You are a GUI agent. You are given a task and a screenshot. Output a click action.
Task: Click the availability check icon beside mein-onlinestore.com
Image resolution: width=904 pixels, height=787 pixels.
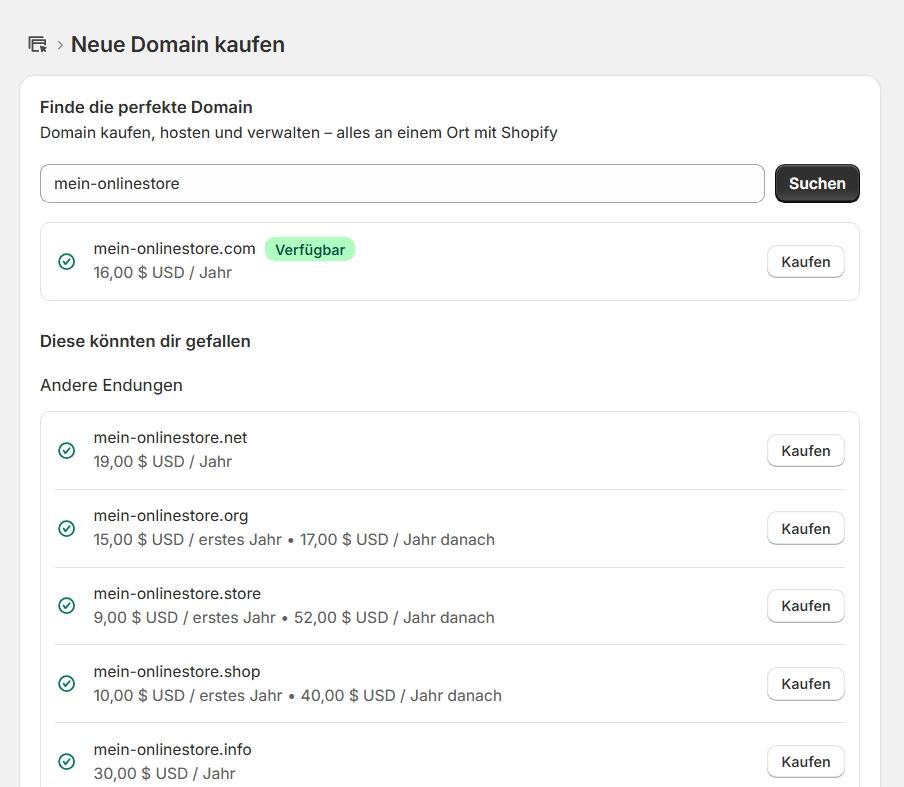coord(66,261)
